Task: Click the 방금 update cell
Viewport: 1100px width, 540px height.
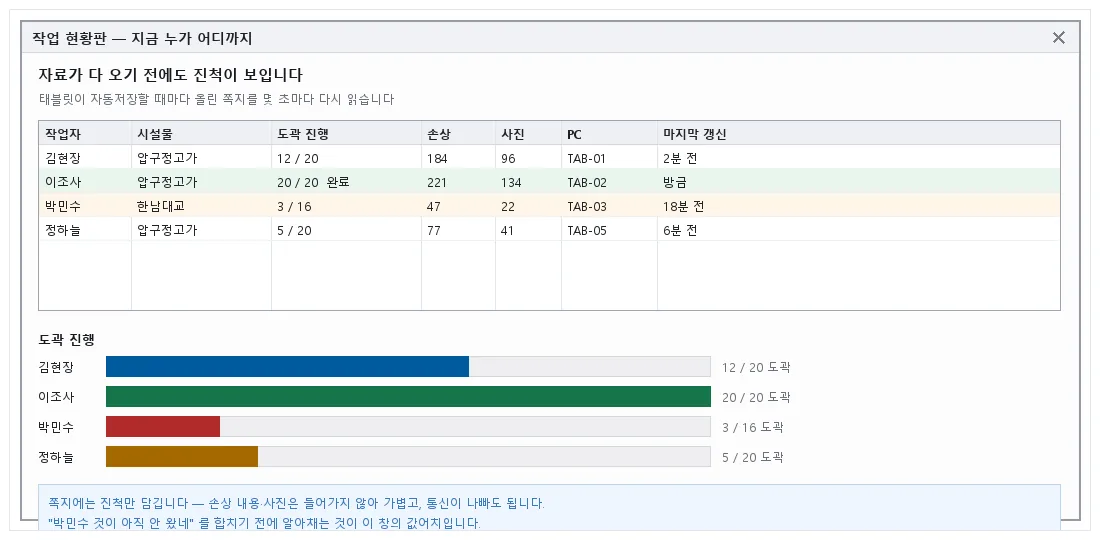Action: [x=859, y=182]
